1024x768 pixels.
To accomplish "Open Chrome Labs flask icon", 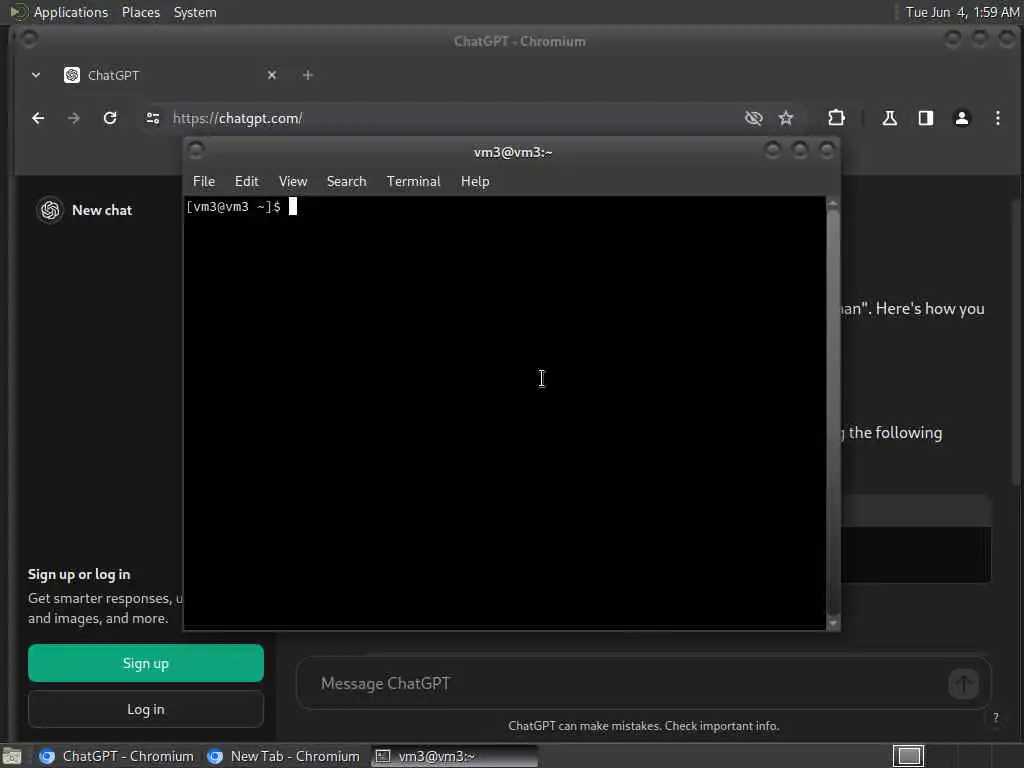I will pos(889,118).
